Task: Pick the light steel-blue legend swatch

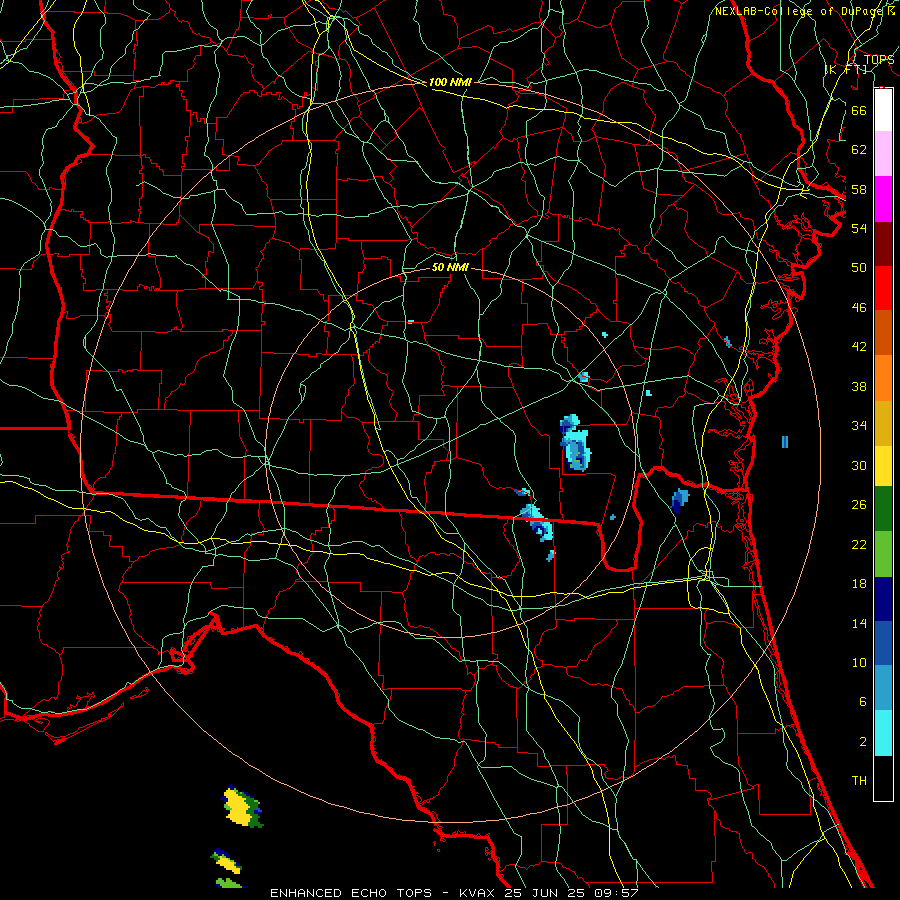Action: coord(883,688)
